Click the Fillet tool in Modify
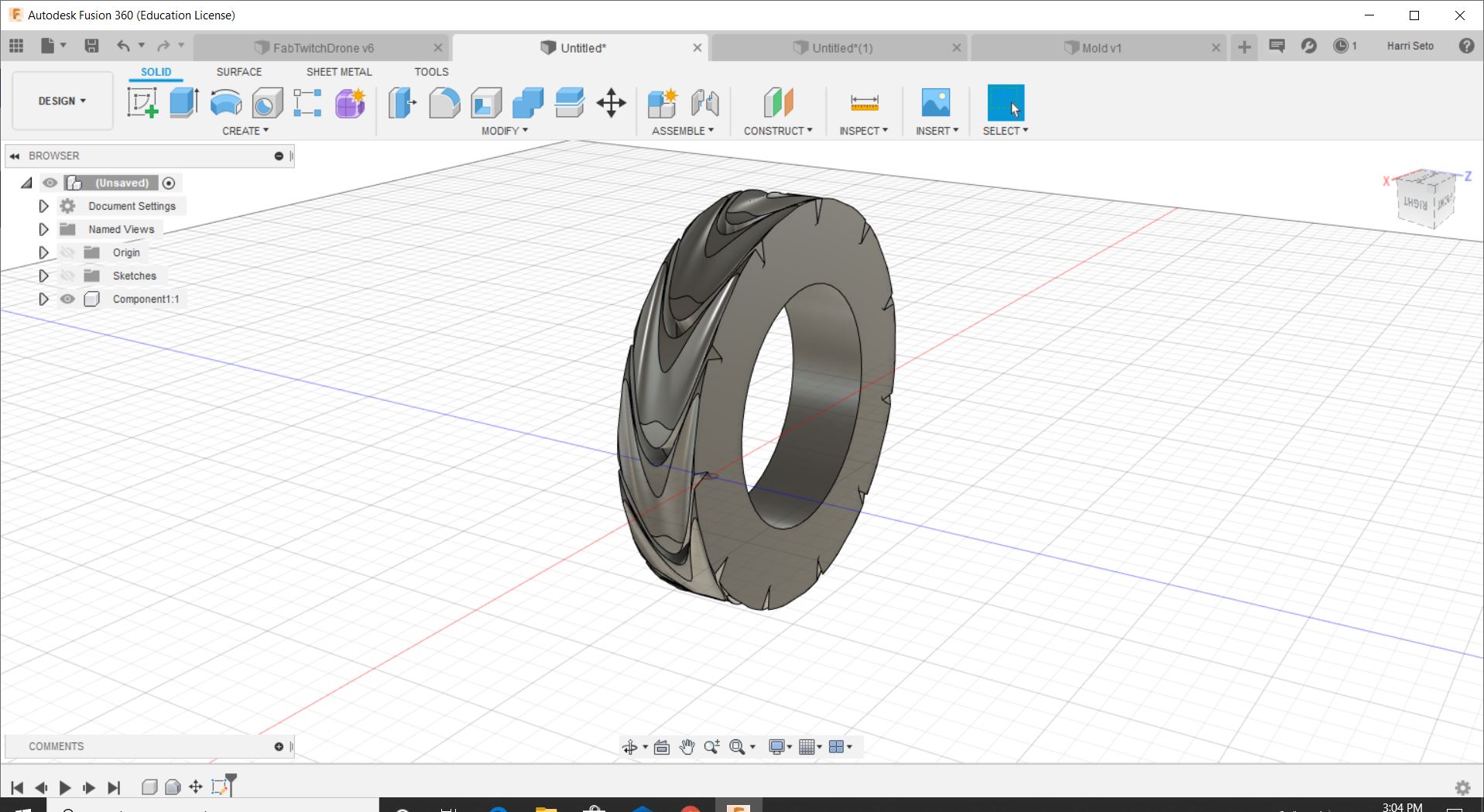 (x=444, y=103)
